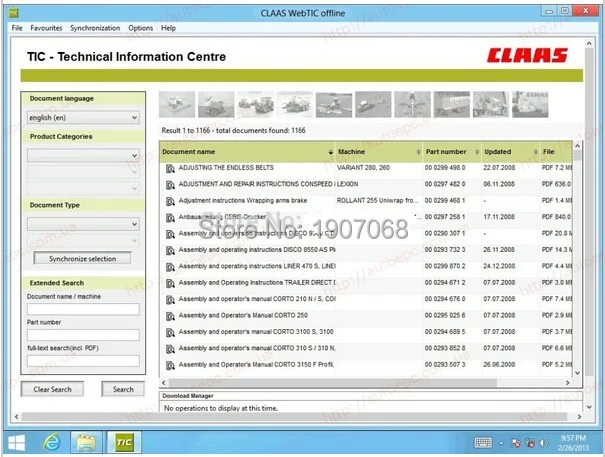This screenshot has height=457, width=605.
Task: Click the CLAAS logo
Action: pos(527,55)
